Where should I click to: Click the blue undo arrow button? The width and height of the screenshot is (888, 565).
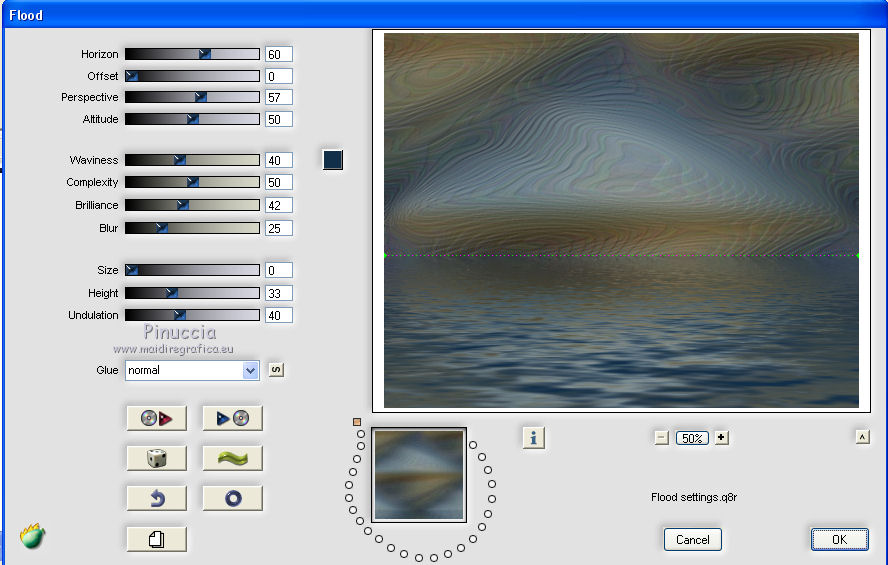click(x=156, y=498)
